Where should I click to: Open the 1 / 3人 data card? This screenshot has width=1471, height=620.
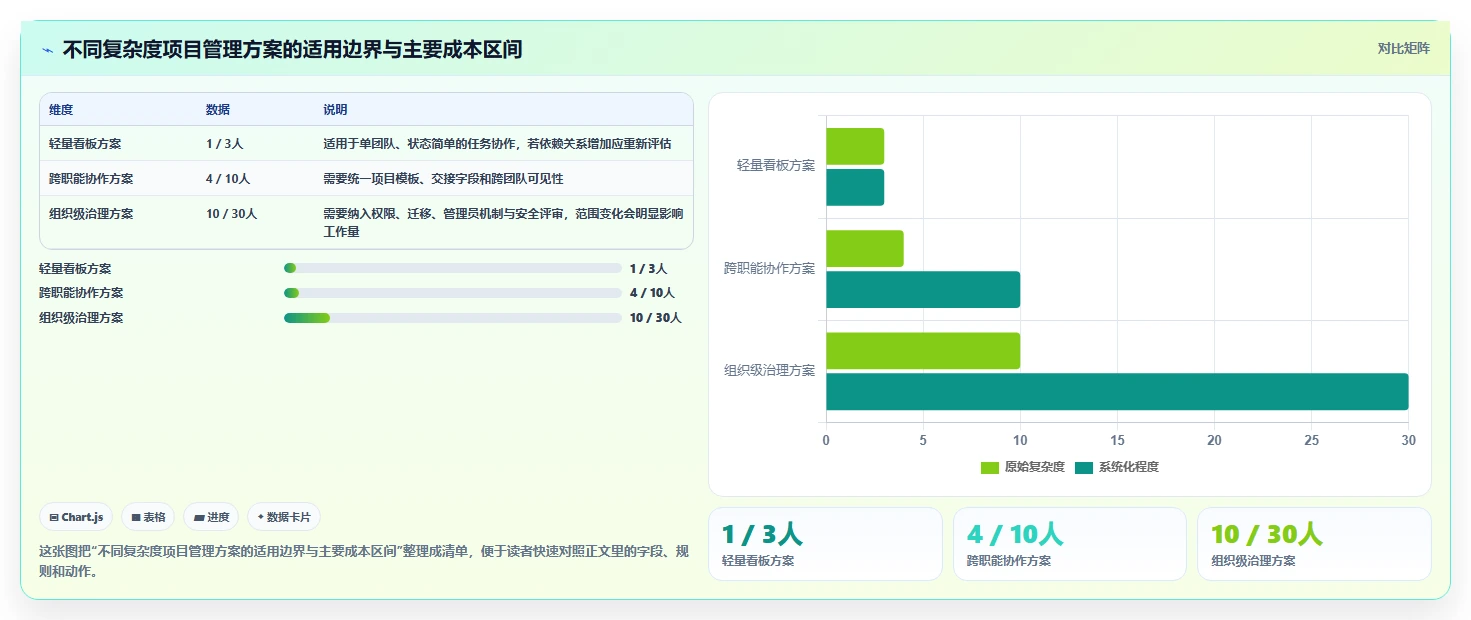(x=825, y=544)
